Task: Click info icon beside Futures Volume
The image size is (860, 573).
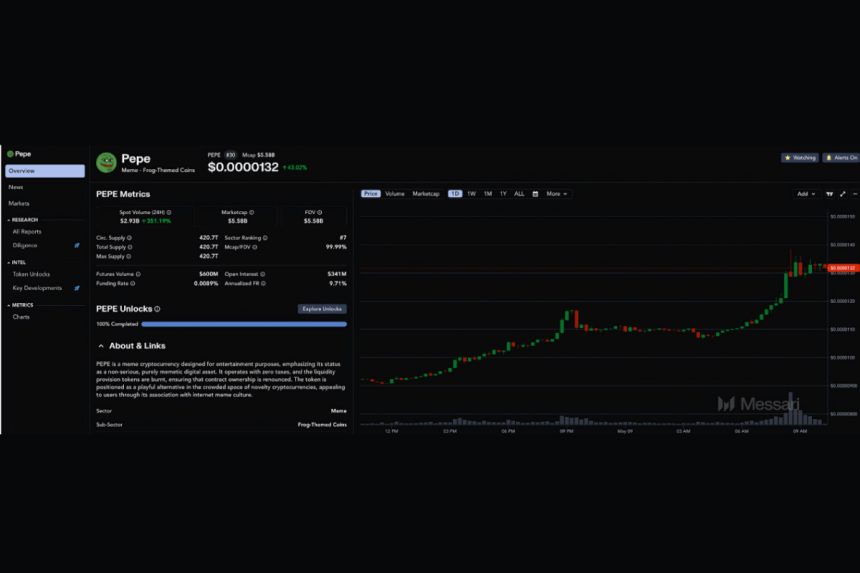Action: [x=138, y=274]
